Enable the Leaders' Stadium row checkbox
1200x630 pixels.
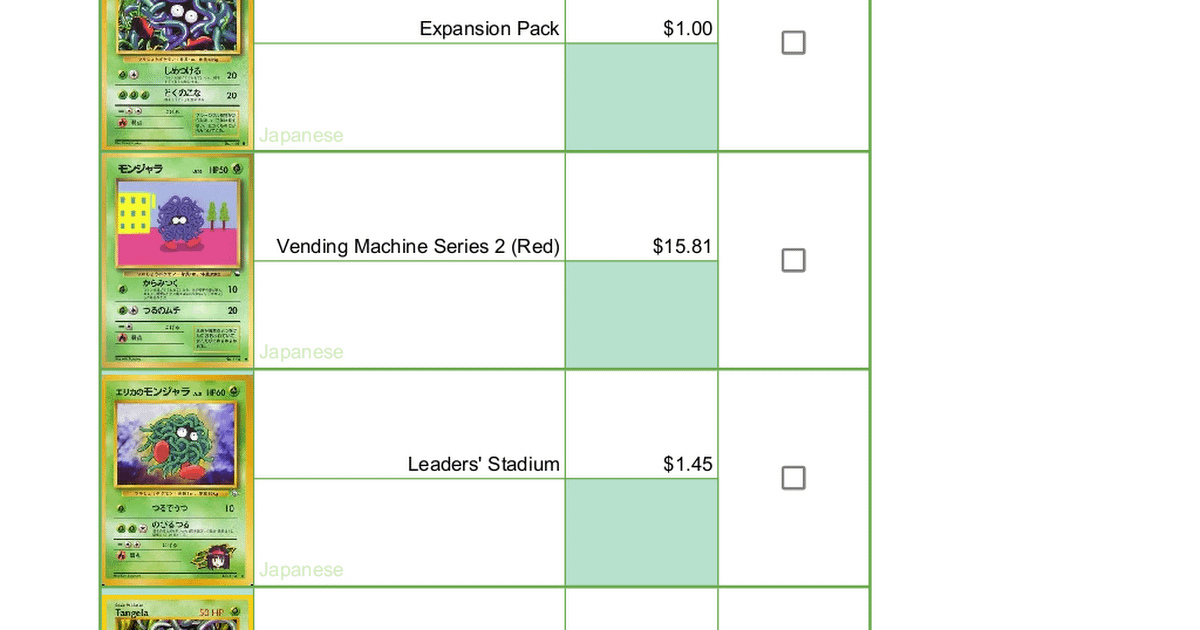(793, 478)
